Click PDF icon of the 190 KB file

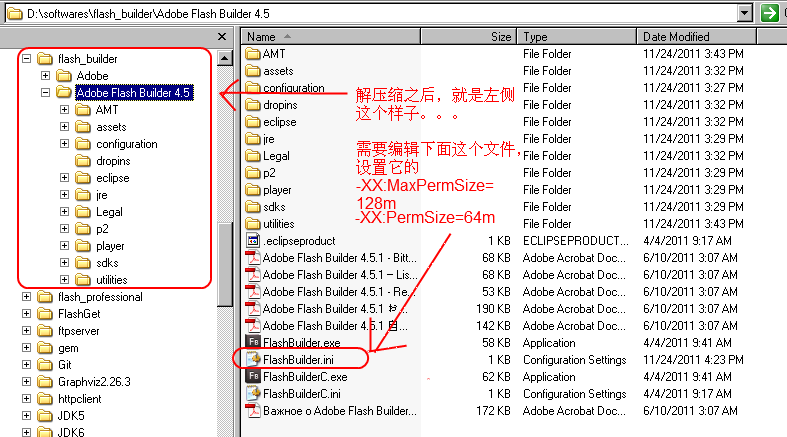click(x=253, y=309)
